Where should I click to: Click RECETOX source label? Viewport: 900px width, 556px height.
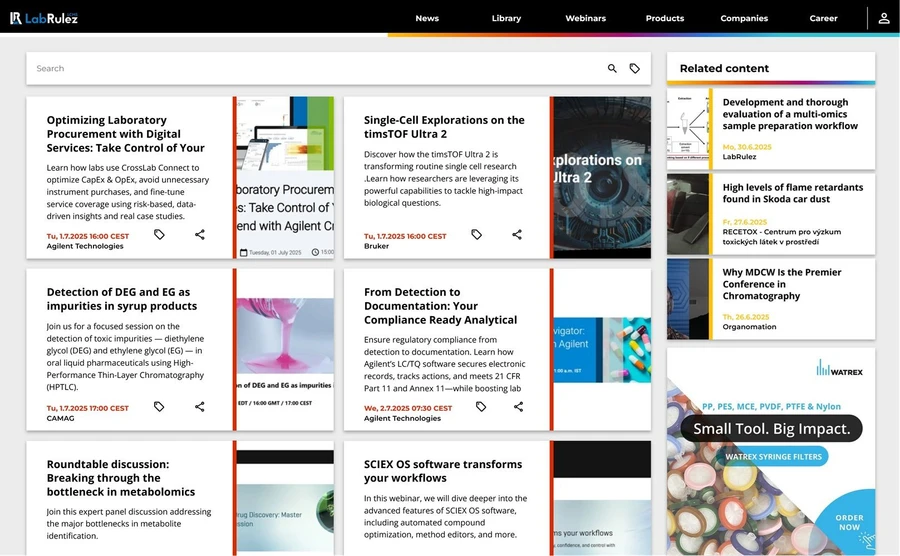(x=782, y=237)
